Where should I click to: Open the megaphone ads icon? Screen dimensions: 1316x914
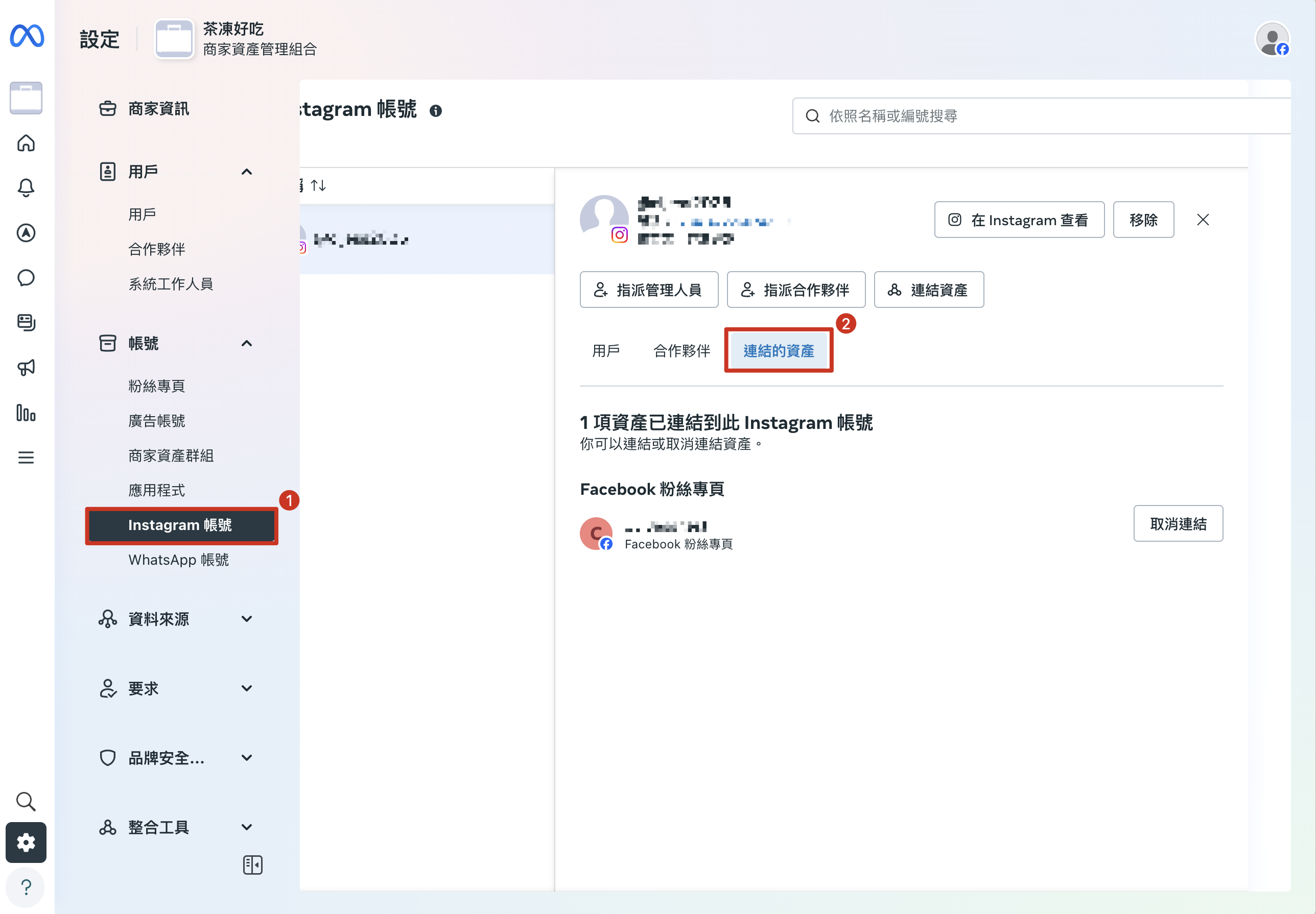point(26,367)
